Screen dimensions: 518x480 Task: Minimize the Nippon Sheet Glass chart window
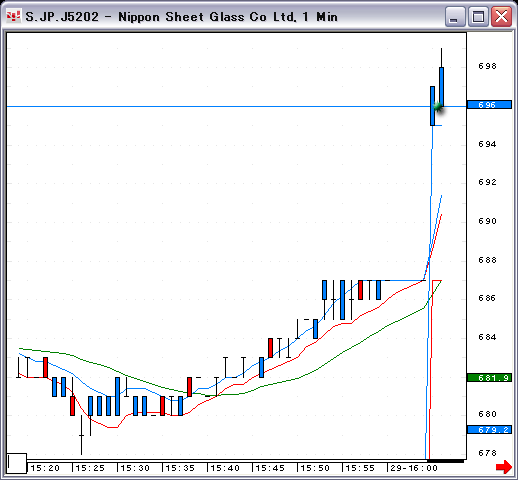455,16
